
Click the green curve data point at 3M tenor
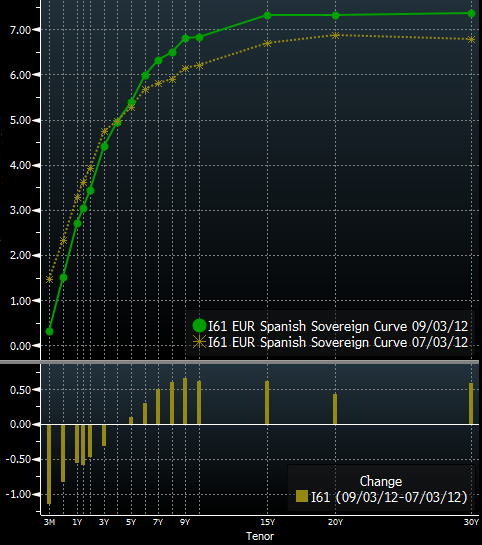point(50,331)
